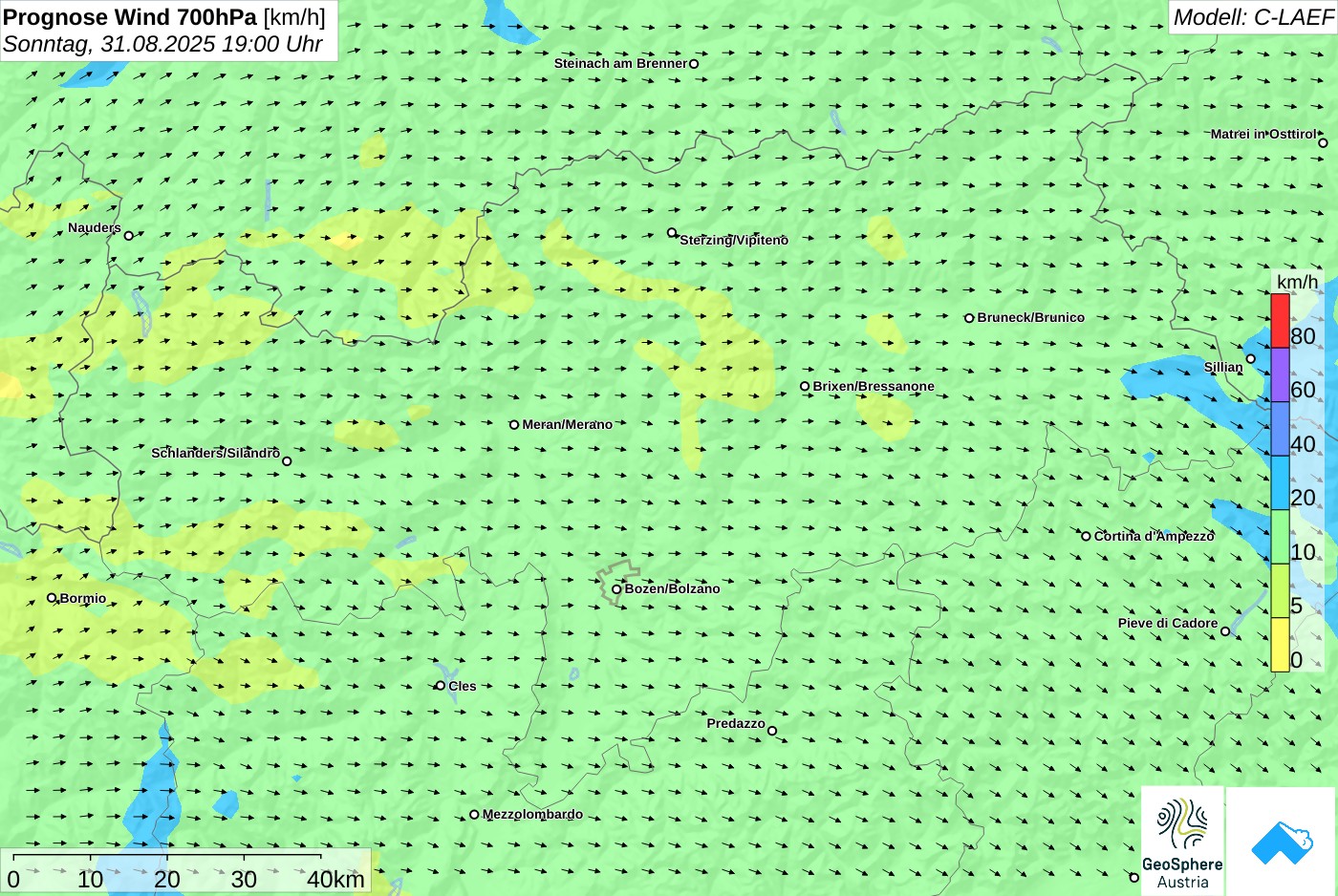The height and width of the screenshot is (896, 1338).
Task: Click the Bozen/Bolzano marker circle
Action: pos(616,589)
